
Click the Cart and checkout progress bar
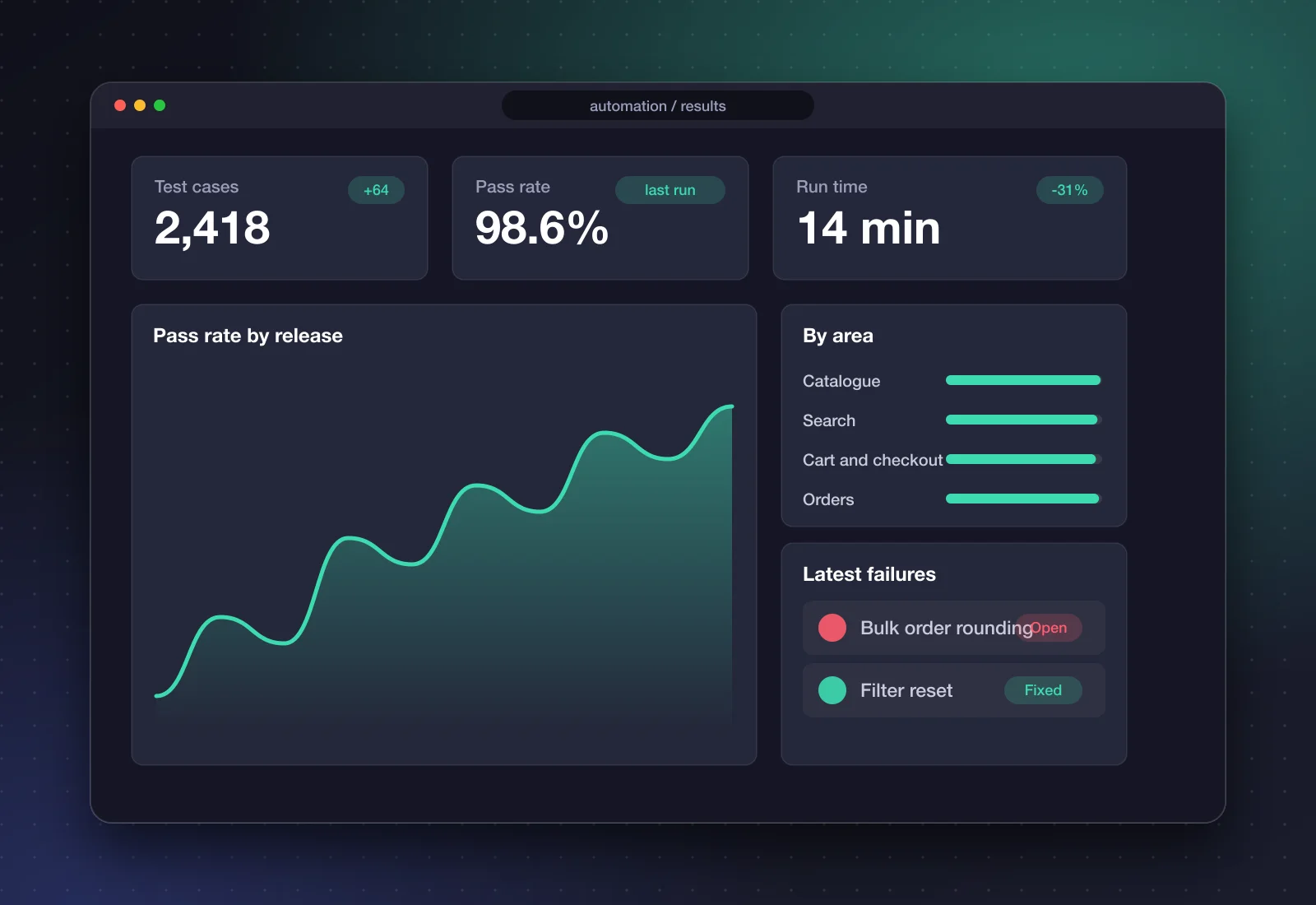pyautogui.click(x=1023, y=459)
